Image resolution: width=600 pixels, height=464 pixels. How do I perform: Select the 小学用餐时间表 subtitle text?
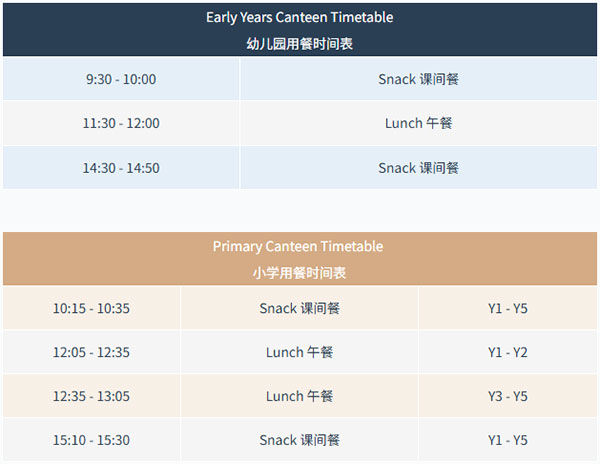[298, 272]
